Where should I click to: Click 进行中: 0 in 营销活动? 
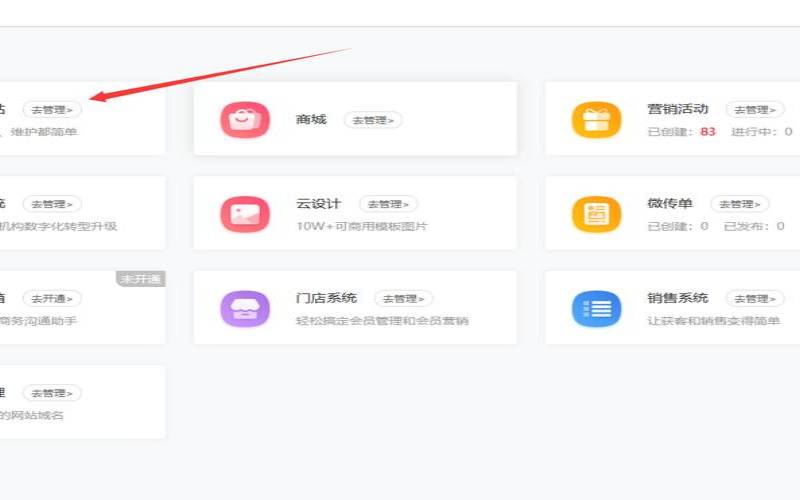click(x=762, y=132)
